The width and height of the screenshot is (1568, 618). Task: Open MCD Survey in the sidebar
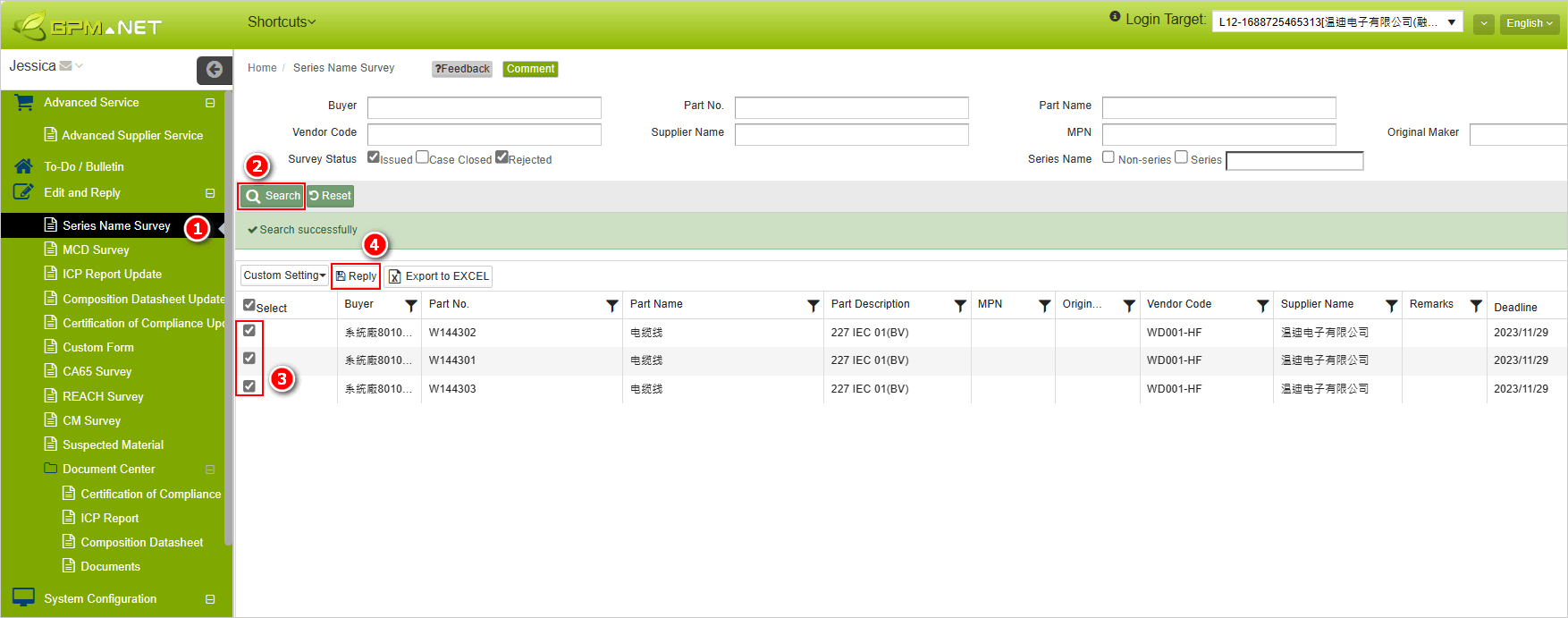tap(96, 250)
